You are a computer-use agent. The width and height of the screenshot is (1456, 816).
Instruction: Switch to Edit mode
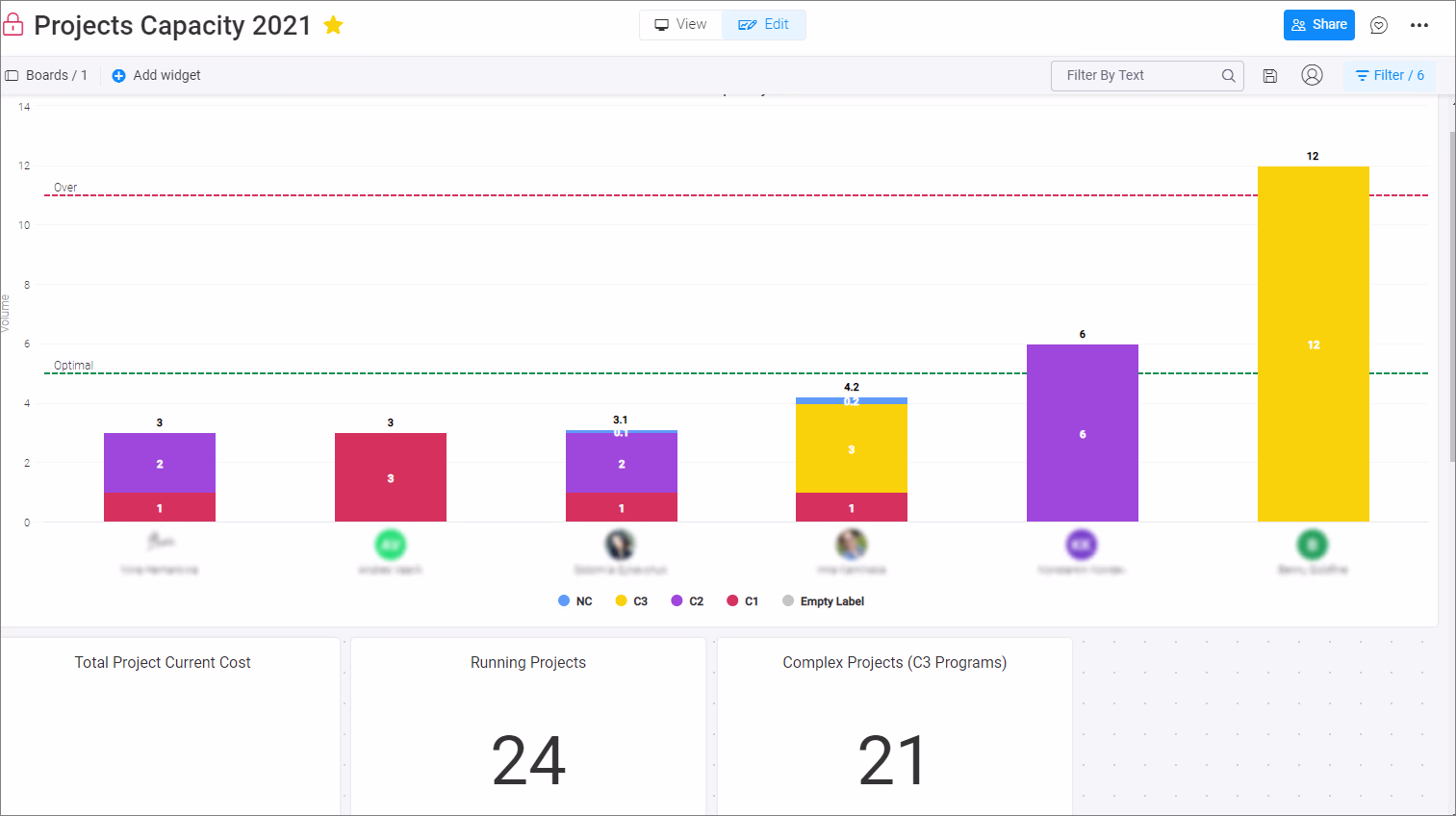coord(764,25)
